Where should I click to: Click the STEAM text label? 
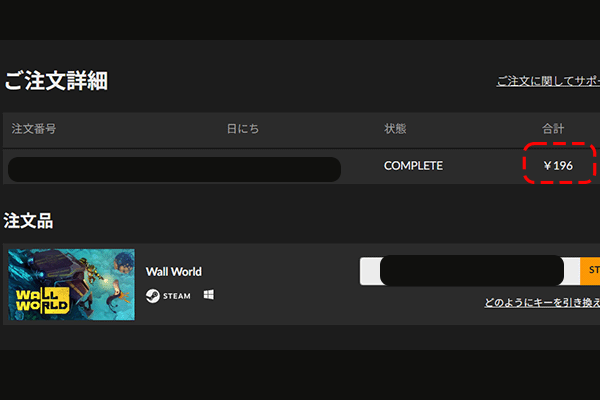[x=176, y=295]
